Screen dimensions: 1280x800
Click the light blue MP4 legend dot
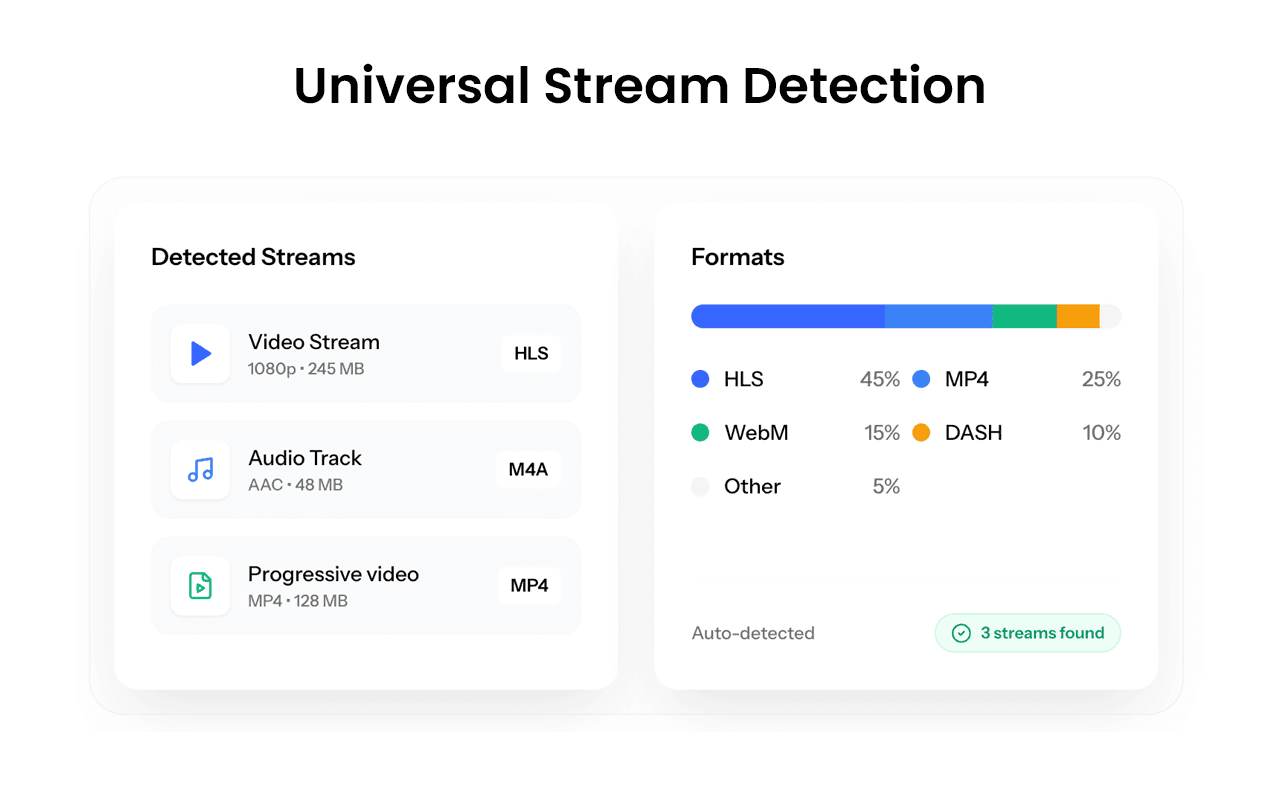click(x=921, y=379)
